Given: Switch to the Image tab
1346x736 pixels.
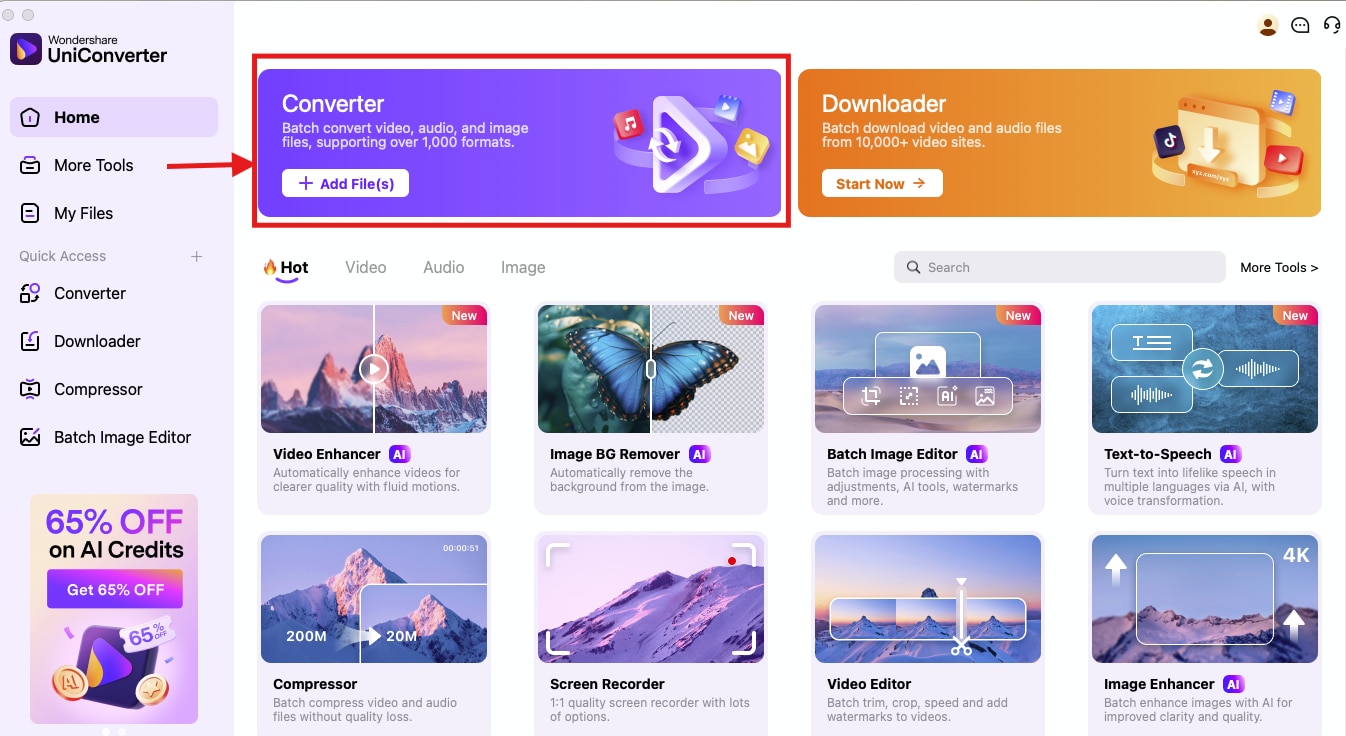Looking at the screenshot, I should pyautogui.click(x=523, y=267).
